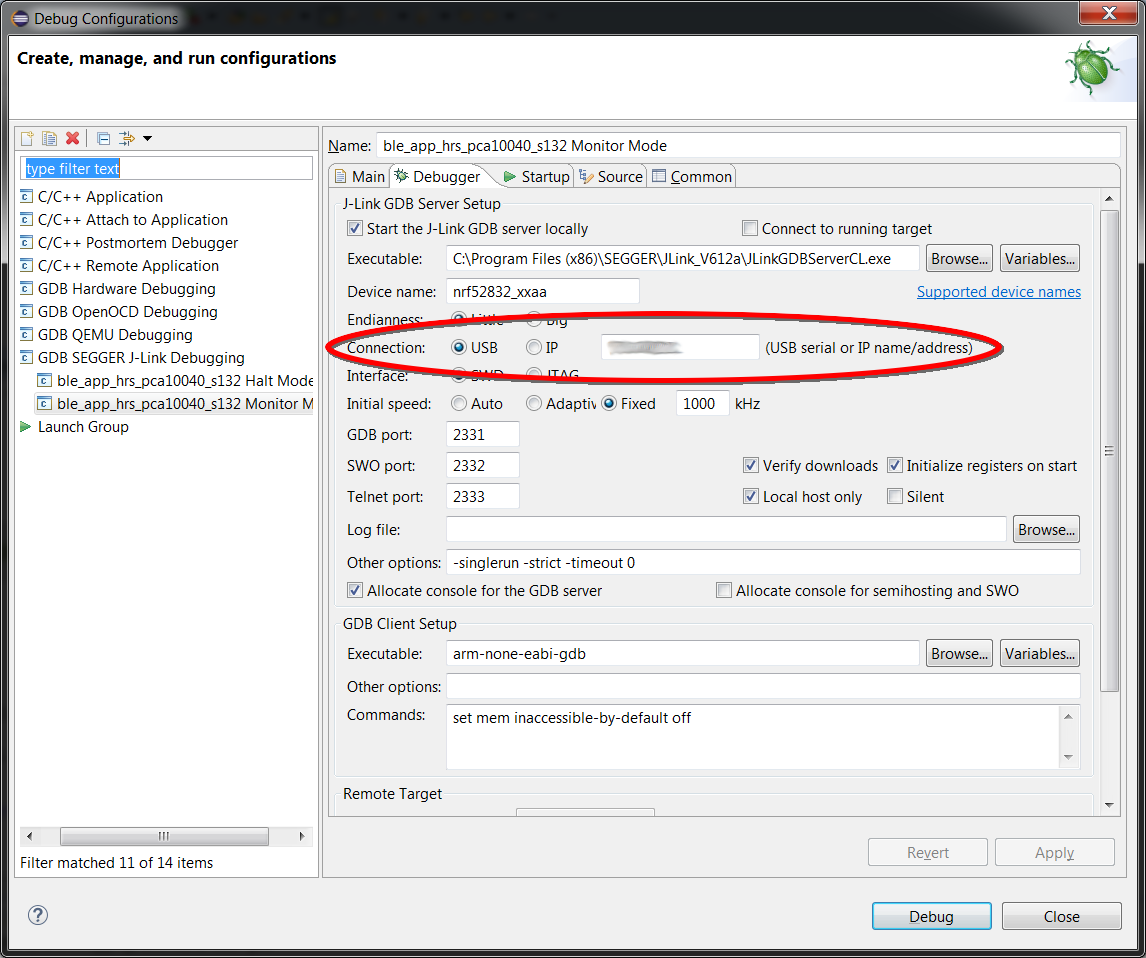The width and height of the screenshot is (1146, 958).
Task: Select IP connection radio button
Action: click(534, 348)
